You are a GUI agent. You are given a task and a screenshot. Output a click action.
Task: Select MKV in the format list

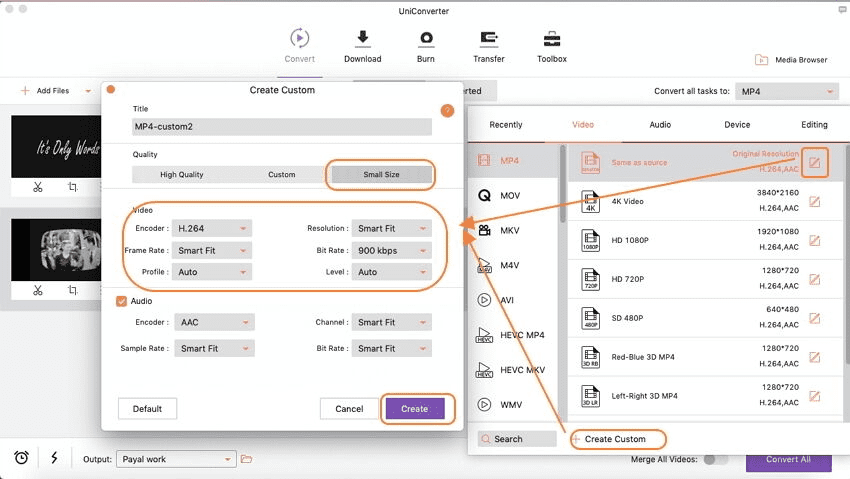tap(510, 230)
